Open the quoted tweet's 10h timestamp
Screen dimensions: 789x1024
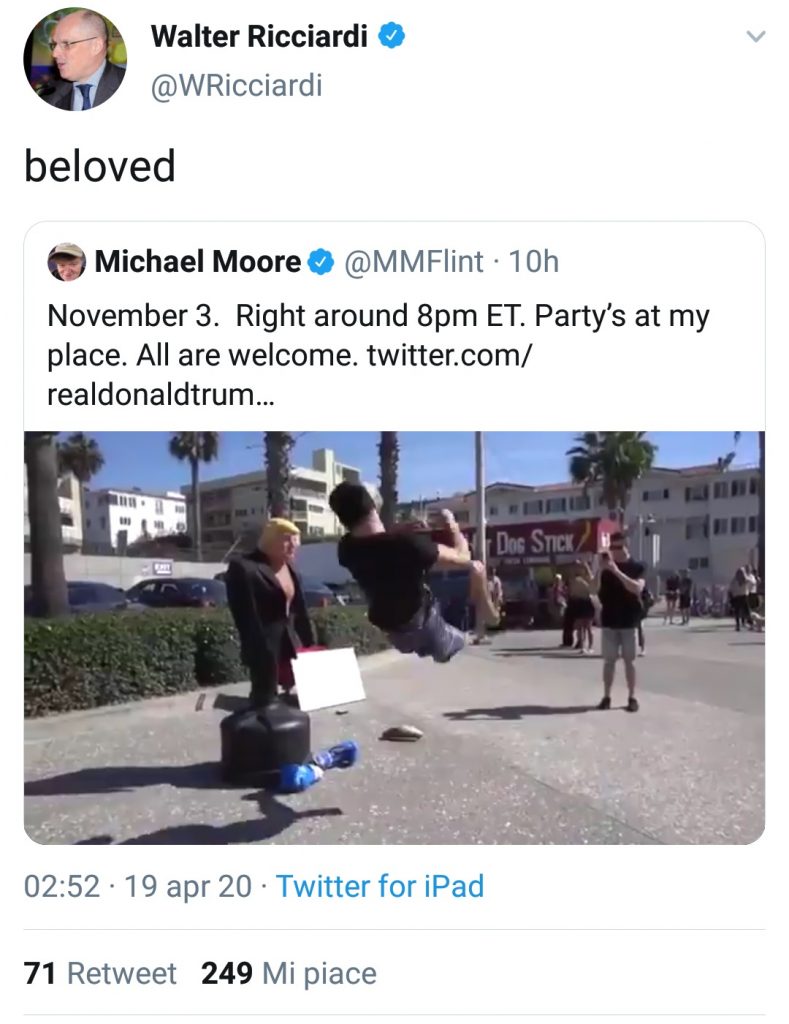click(x=534, y=262)
